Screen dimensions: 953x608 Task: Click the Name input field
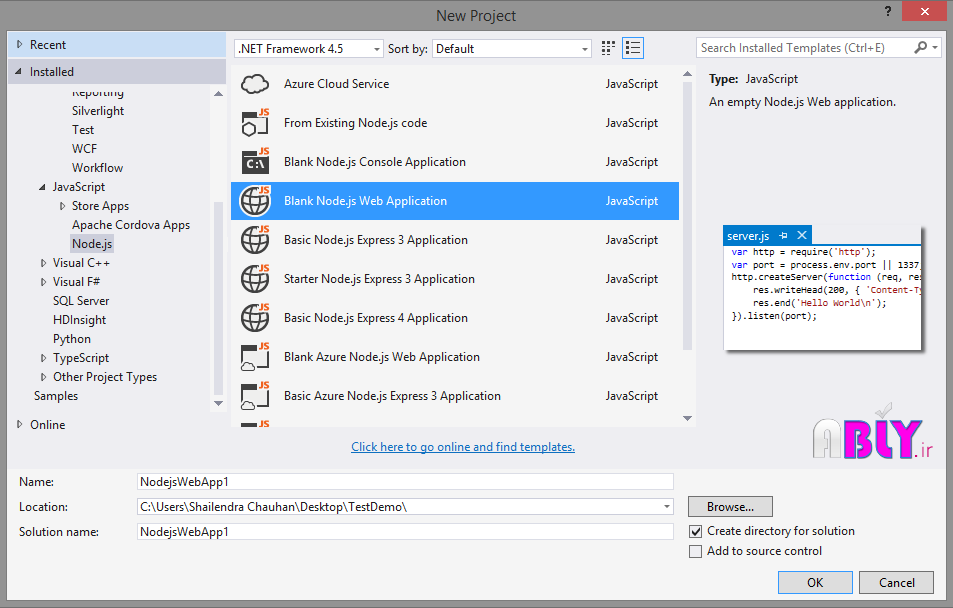(x=405, y=482)
